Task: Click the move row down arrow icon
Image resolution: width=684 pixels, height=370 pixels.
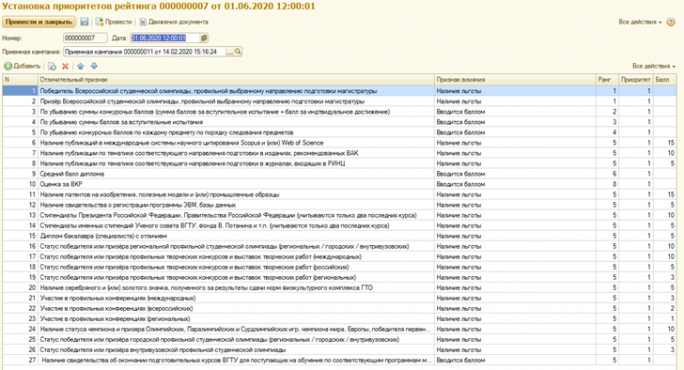Action: [x=94, y=66]
